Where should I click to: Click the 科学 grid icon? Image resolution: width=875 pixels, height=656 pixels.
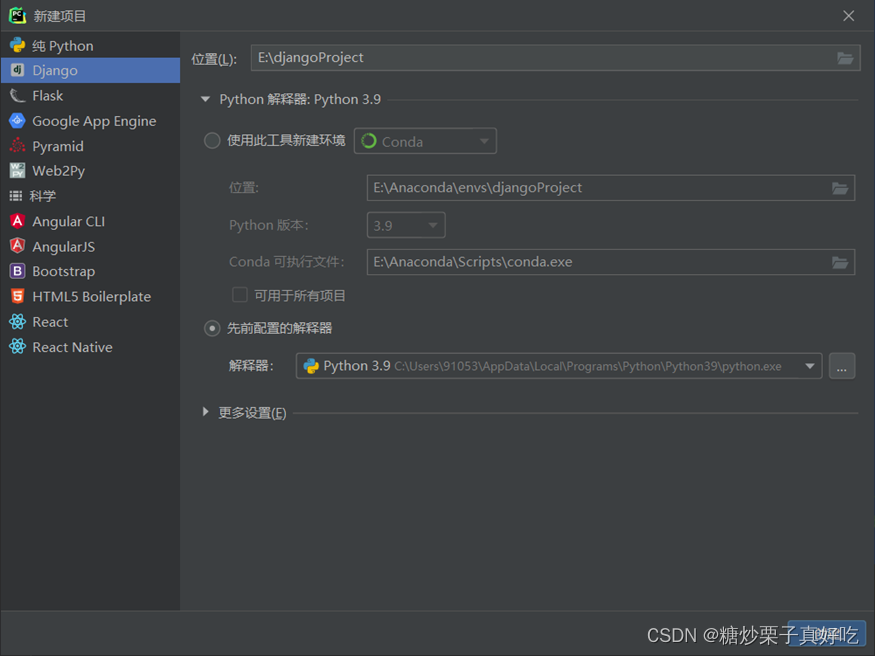(16, 196)
